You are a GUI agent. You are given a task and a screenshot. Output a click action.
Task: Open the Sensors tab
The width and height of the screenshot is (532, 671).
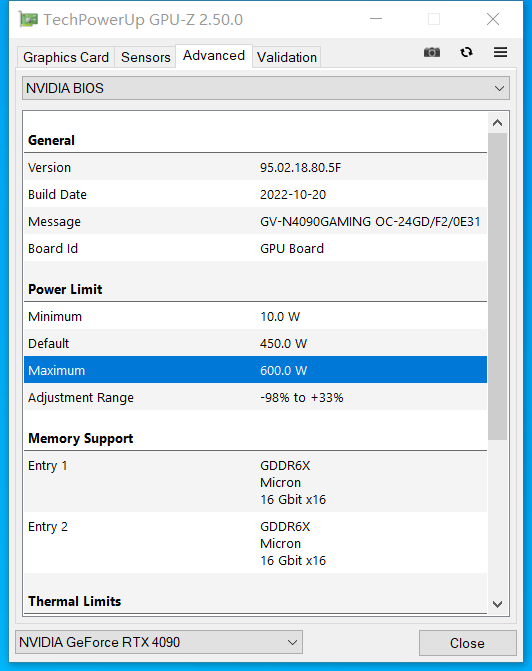coord(146,57)
